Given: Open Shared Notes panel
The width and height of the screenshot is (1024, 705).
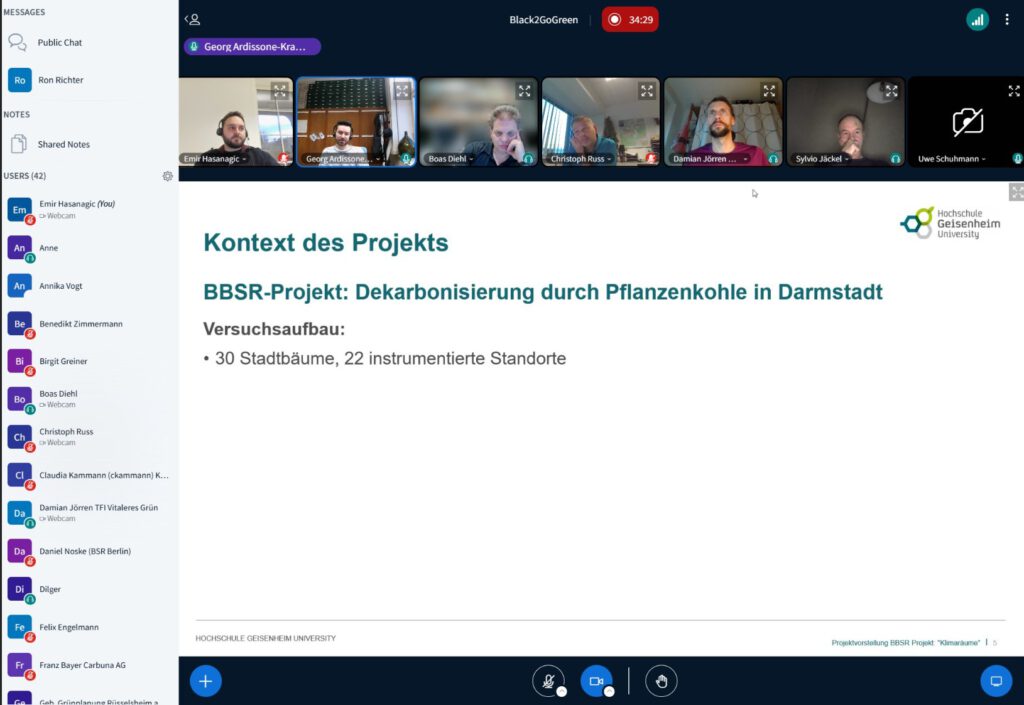Looking at the screenshot, I should (x=63, y=144).
